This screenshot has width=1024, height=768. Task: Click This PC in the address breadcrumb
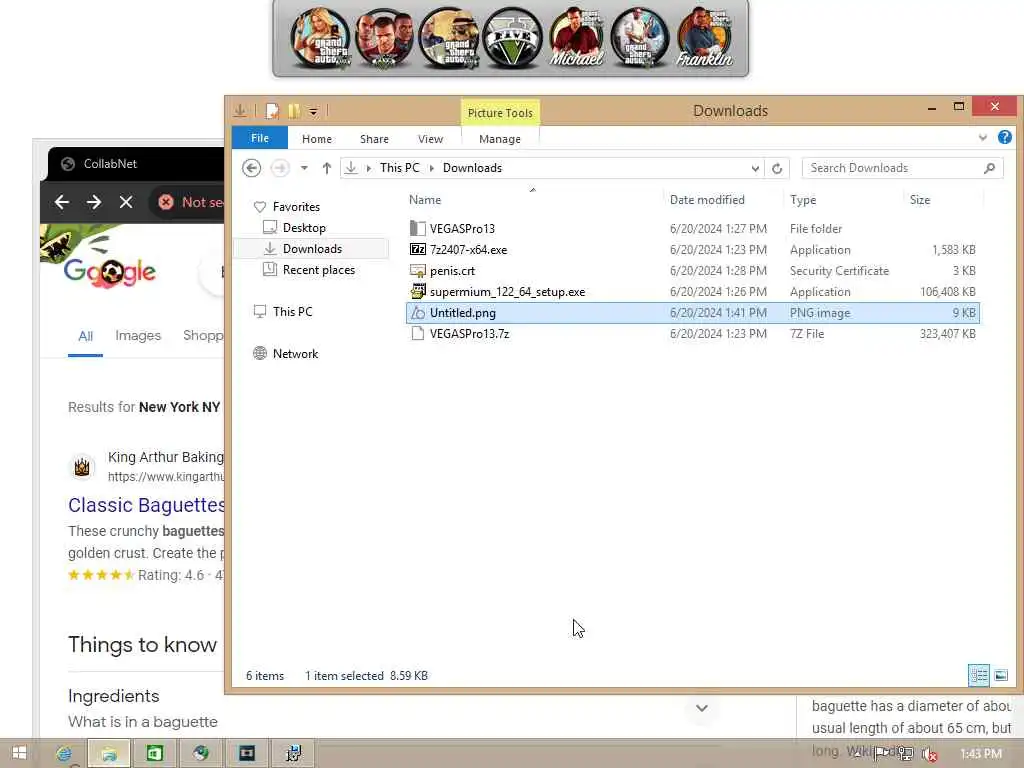click(400, 168)
